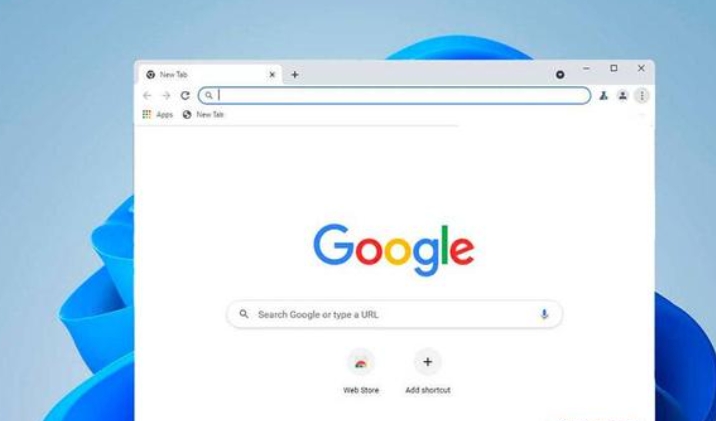Reload the page with the refresh icon
Viewport: 716px width, 421px height.
(x=185, y=95)
